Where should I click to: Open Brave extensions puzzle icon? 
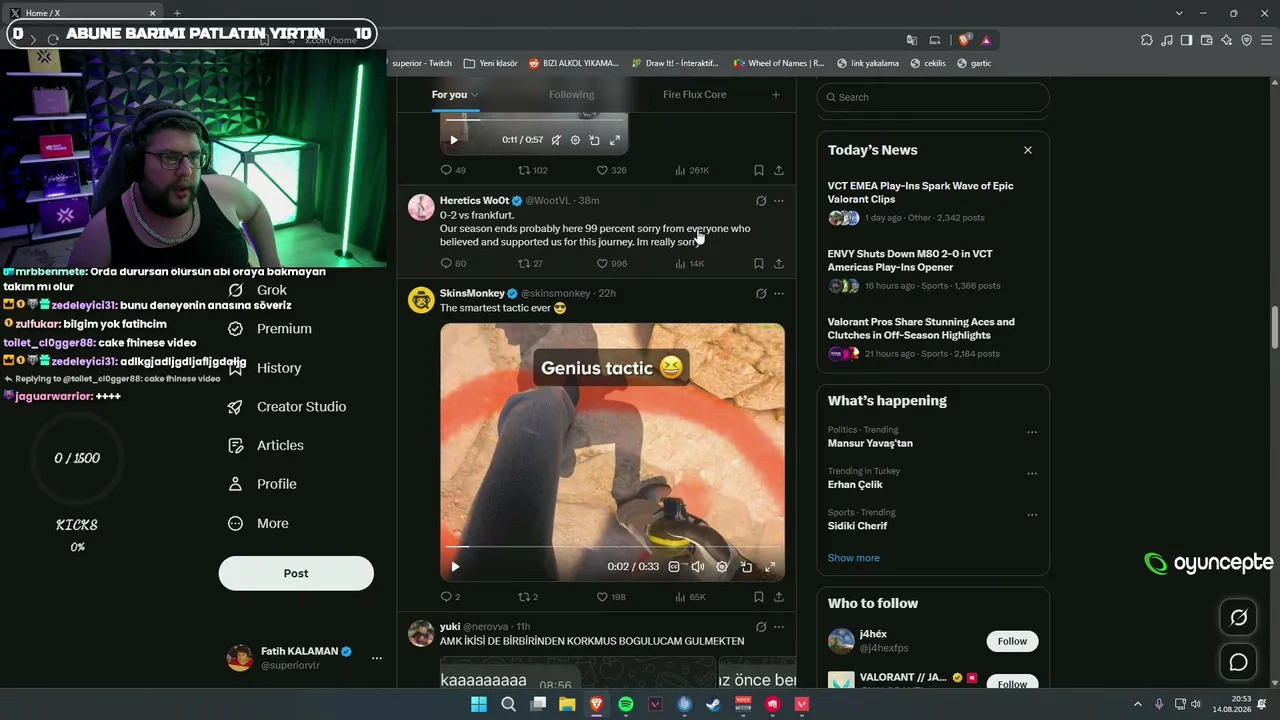(1146, 40)
